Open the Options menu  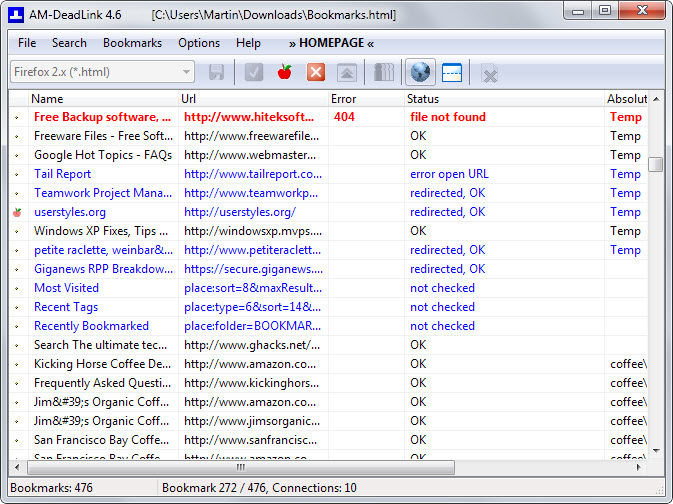[x=199, y=43]
